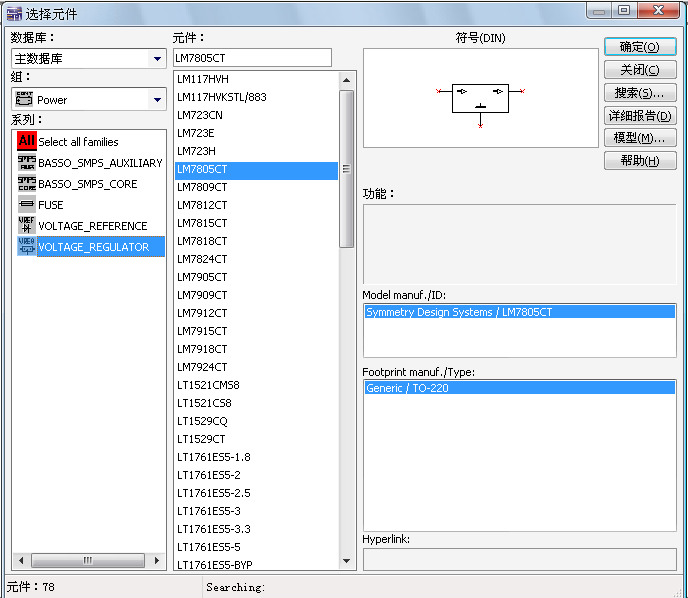Viewport: 688px width, 598px height.
Task: Open the 数据库 dropdown list
Action: pyautogui.click(x=157, y=59)
